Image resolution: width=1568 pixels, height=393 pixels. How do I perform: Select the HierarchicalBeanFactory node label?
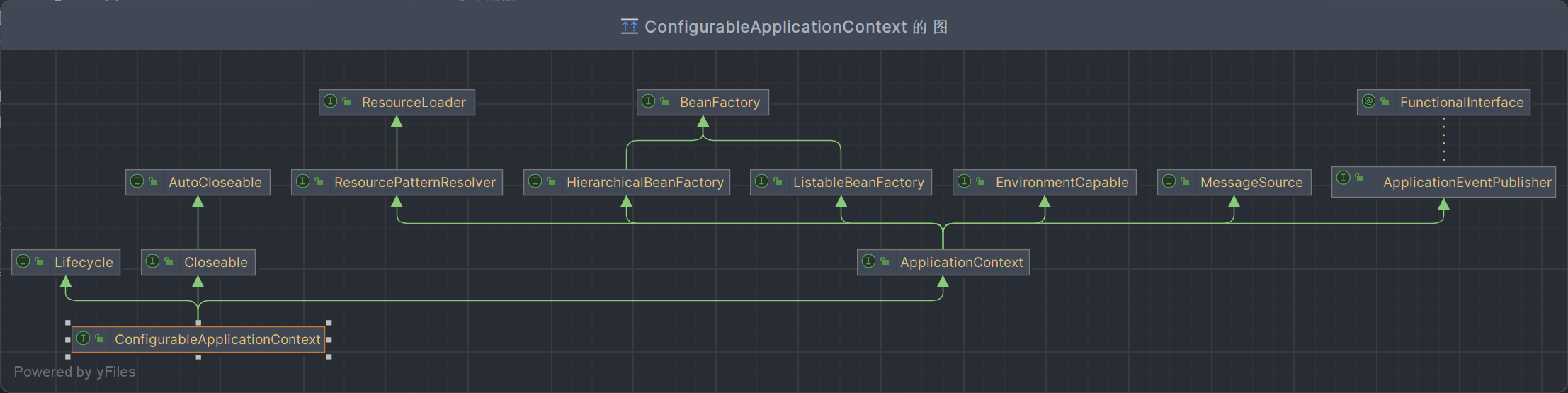coord(644,183)
